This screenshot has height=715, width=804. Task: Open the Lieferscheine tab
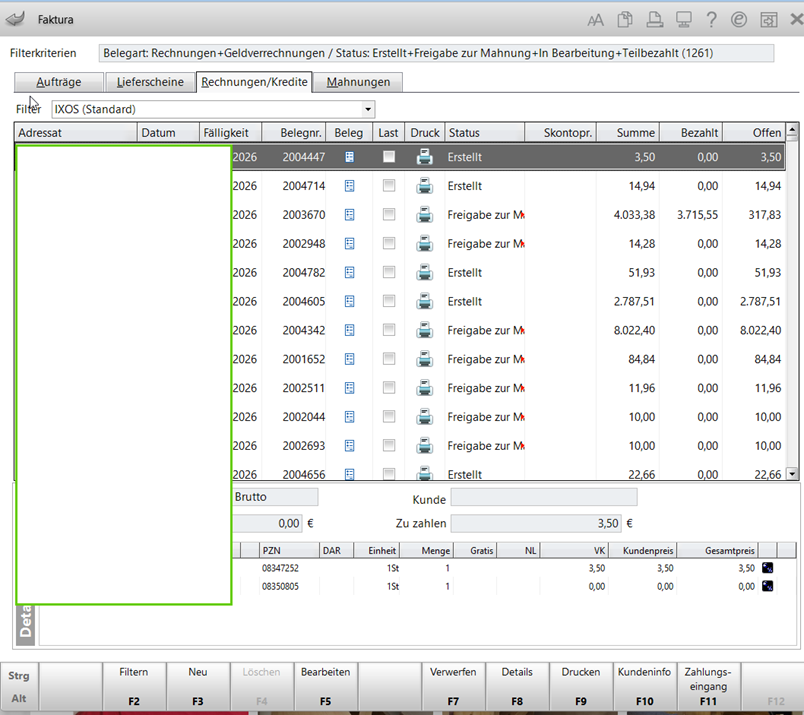point(150,82)
